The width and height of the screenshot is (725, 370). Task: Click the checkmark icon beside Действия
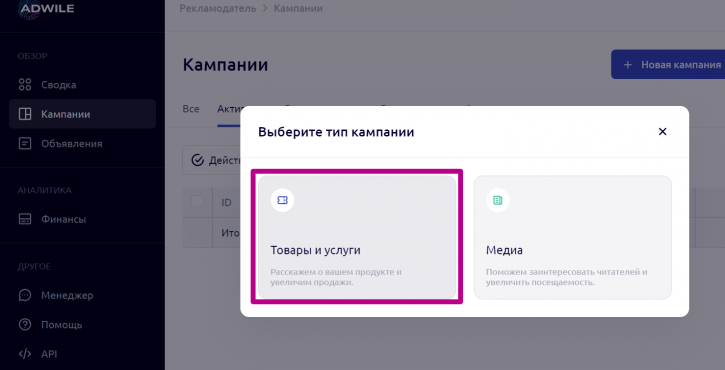(x=197, y=160)
